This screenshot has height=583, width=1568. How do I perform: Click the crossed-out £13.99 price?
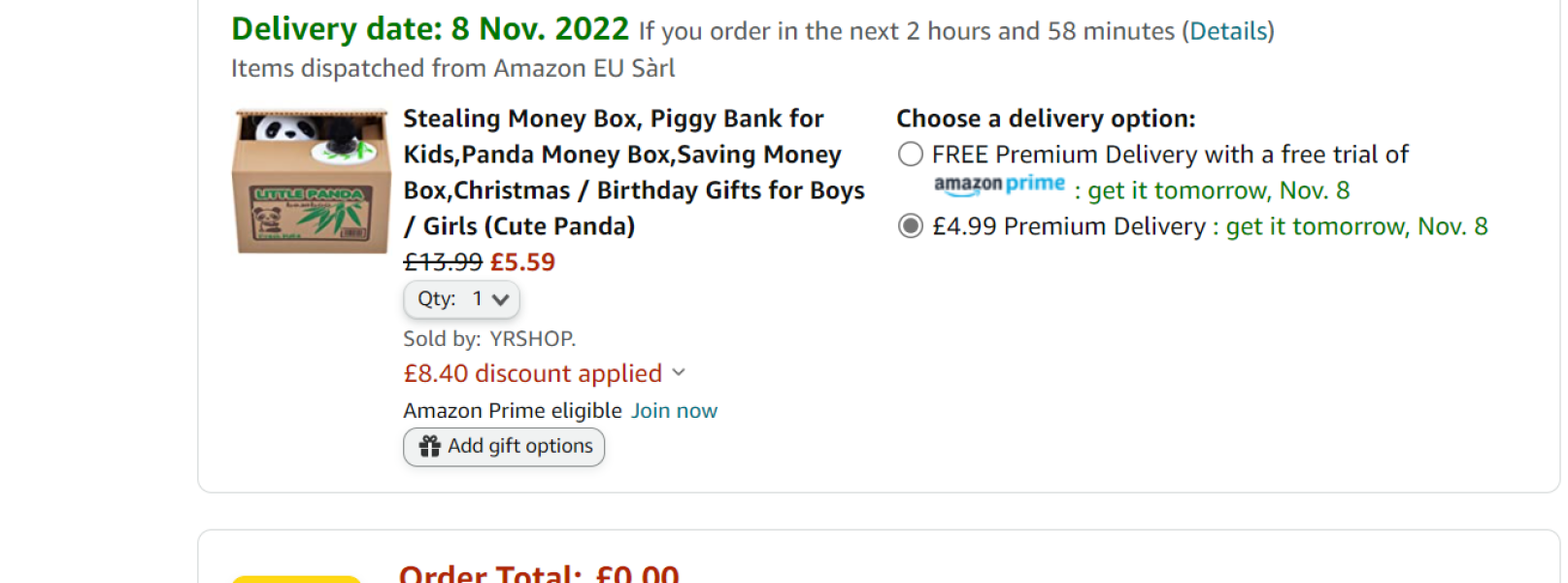tap(443, 262)
